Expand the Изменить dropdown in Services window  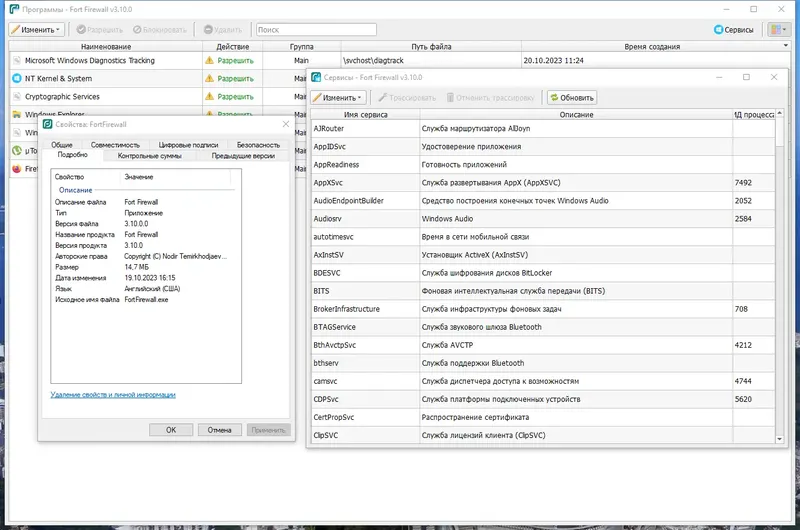click(x=338, y=97)
